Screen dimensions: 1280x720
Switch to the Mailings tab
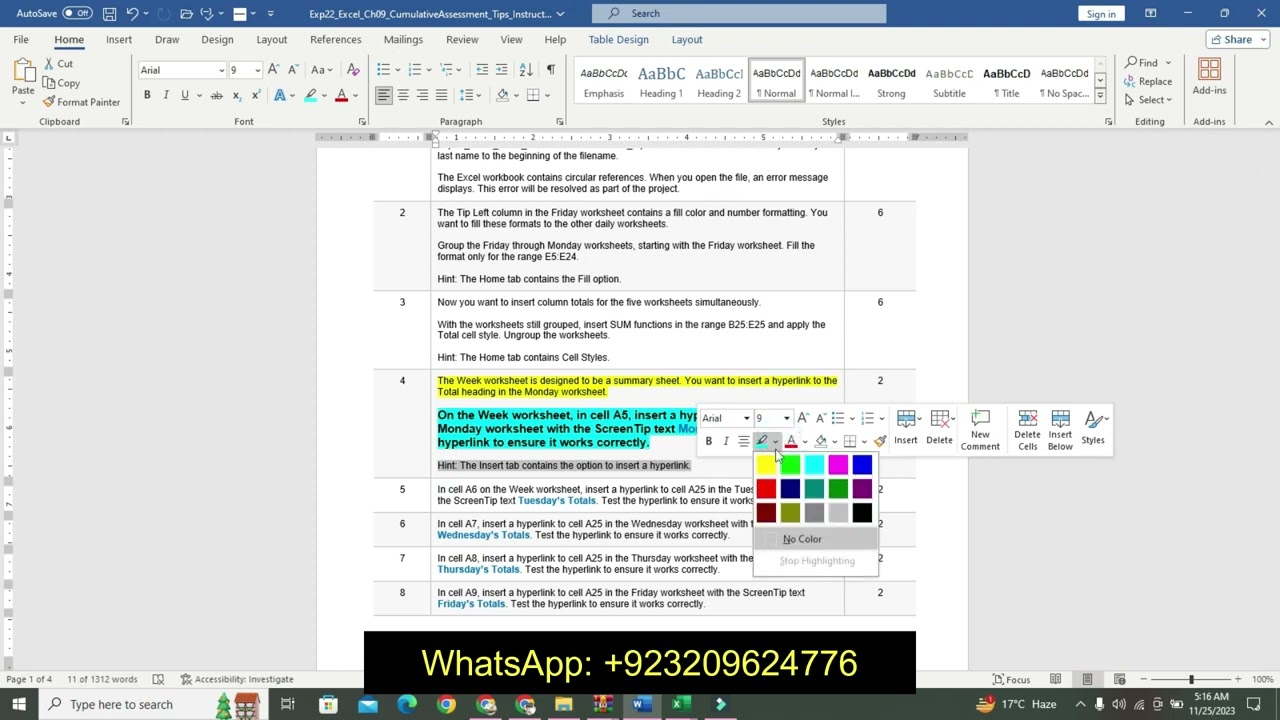click(403, 40)
